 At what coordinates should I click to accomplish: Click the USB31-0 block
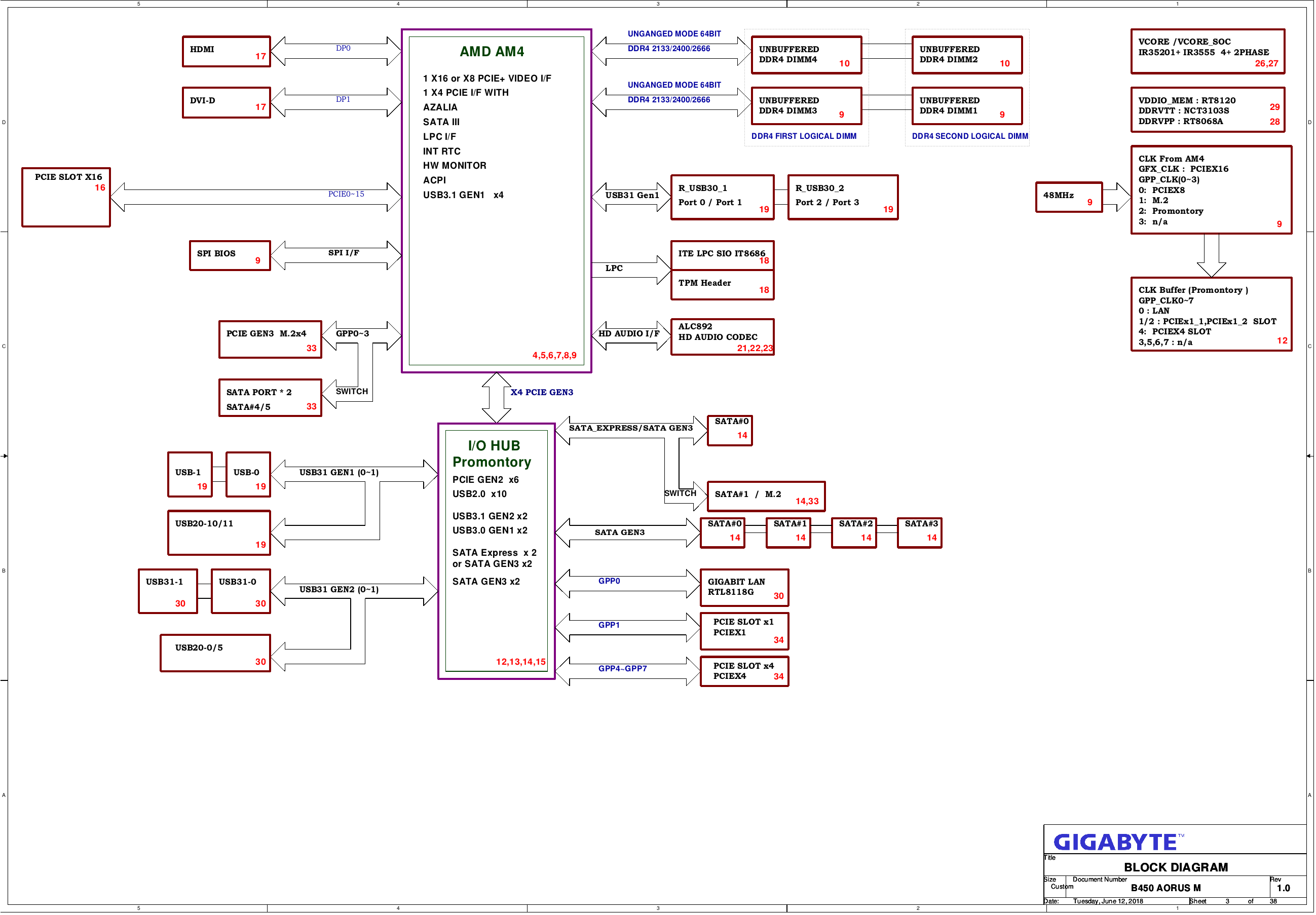pos(241,591)
